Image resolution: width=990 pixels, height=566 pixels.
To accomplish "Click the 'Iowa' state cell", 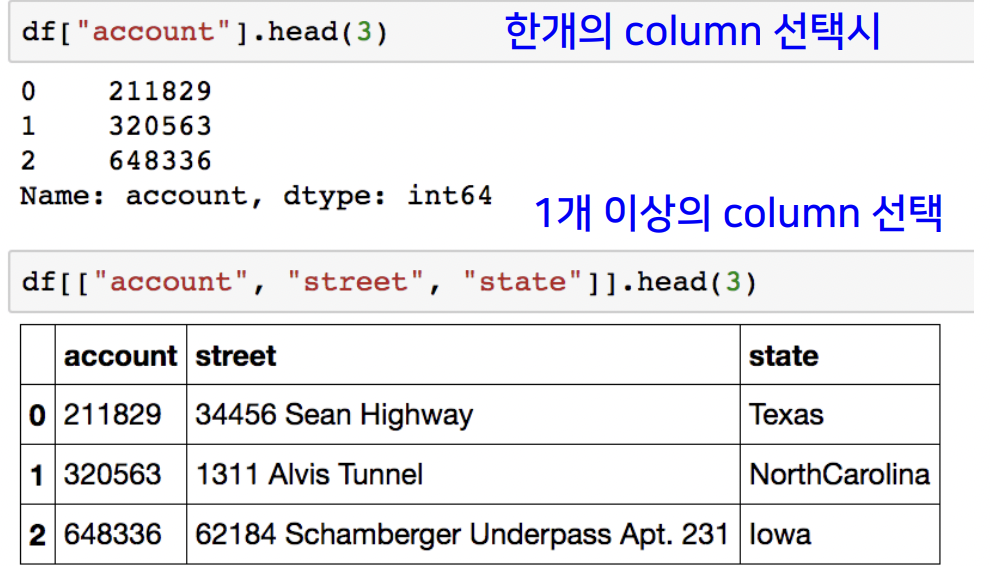I will [x=840, y=534].
